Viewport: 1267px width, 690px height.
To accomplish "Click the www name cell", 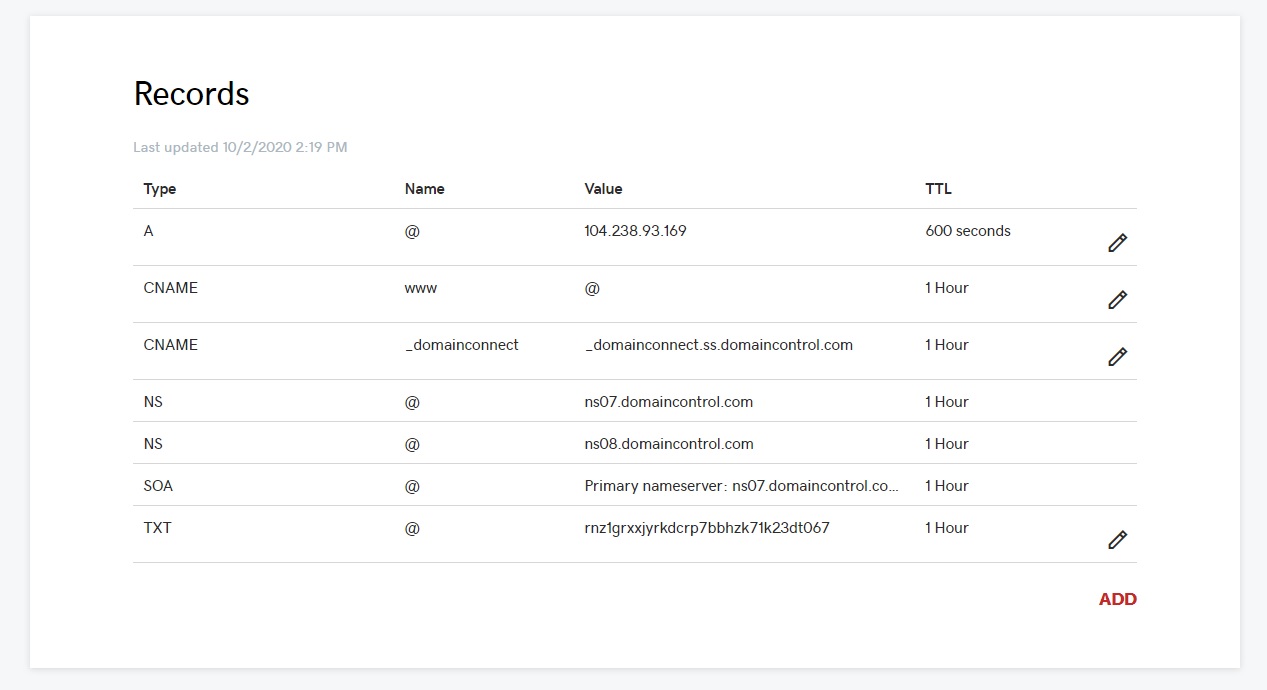I will tap(421, 288).
